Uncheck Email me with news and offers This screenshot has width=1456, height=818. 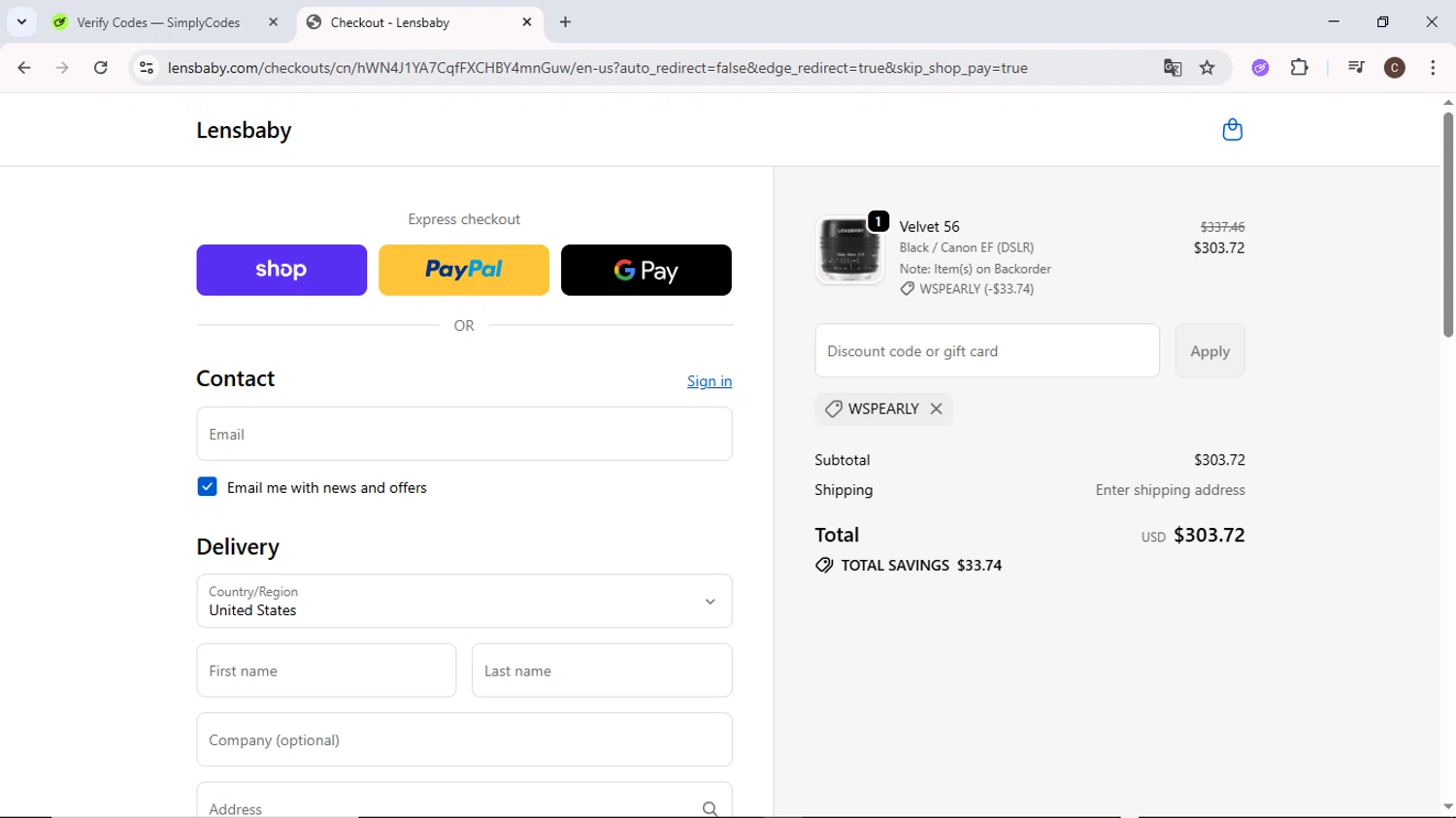pos(207,487)
